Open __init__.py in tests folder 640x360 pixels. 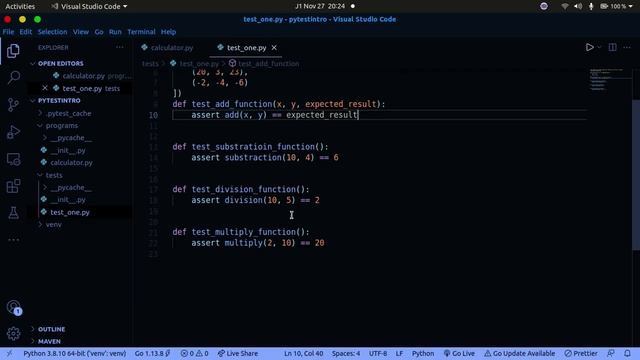68,200
